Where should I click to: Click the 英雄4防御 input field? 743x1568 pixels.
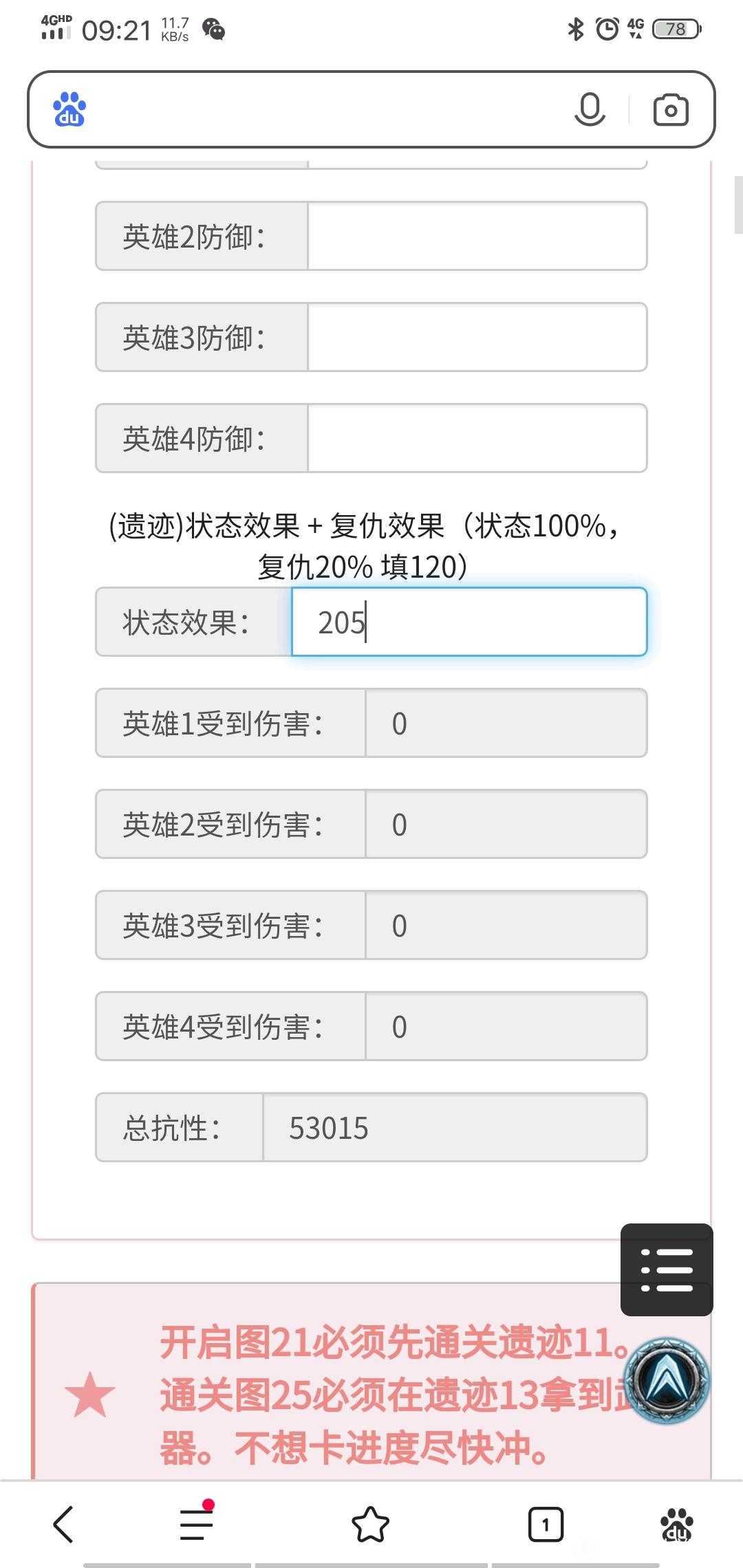[x=477, y=438]
